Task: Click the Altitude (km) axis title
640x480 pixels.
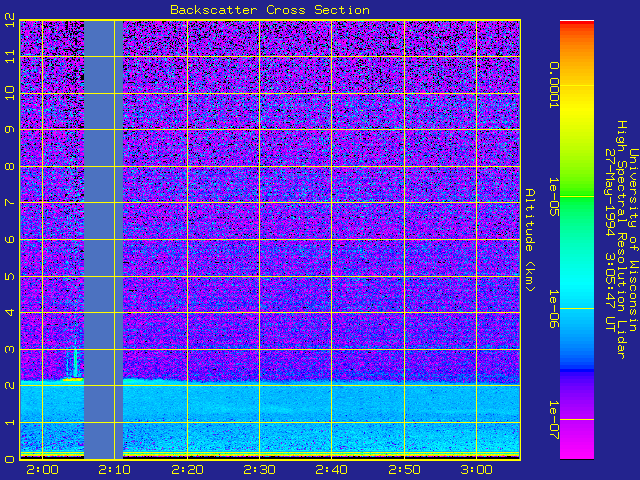Action: click(x=529, y=240)
